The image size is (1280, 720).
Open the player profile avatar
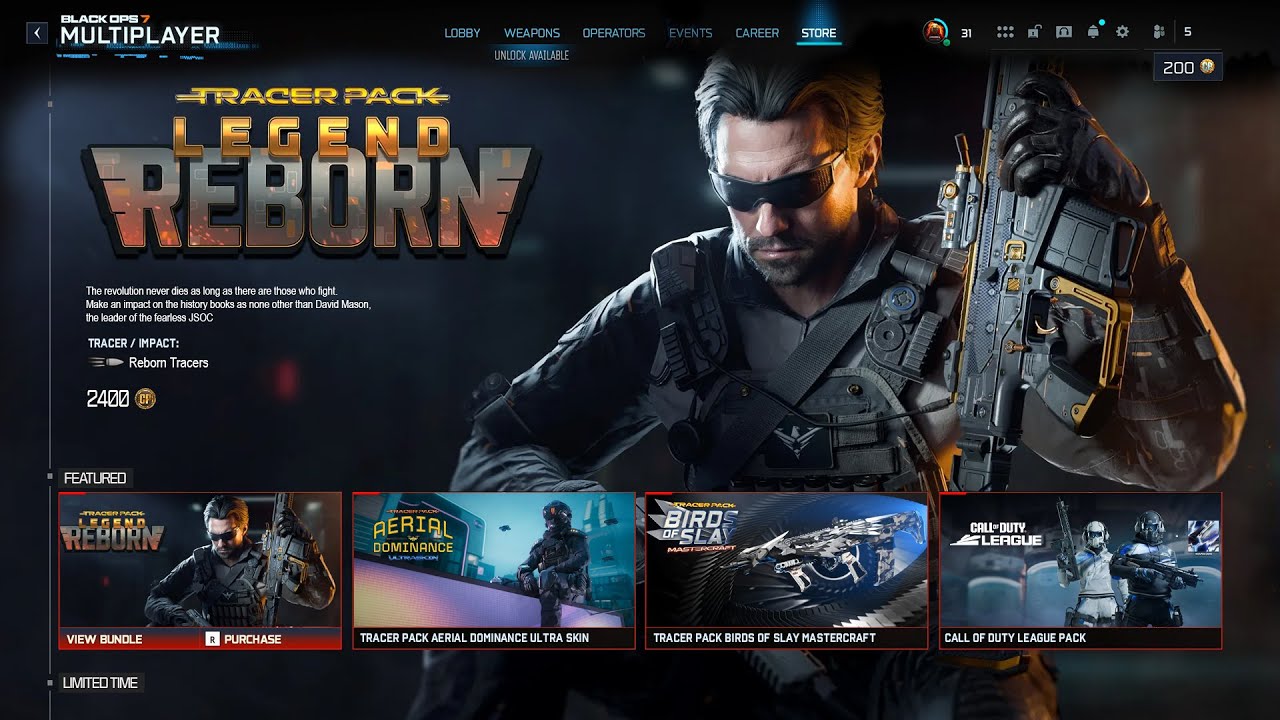[x=936, y=33]
